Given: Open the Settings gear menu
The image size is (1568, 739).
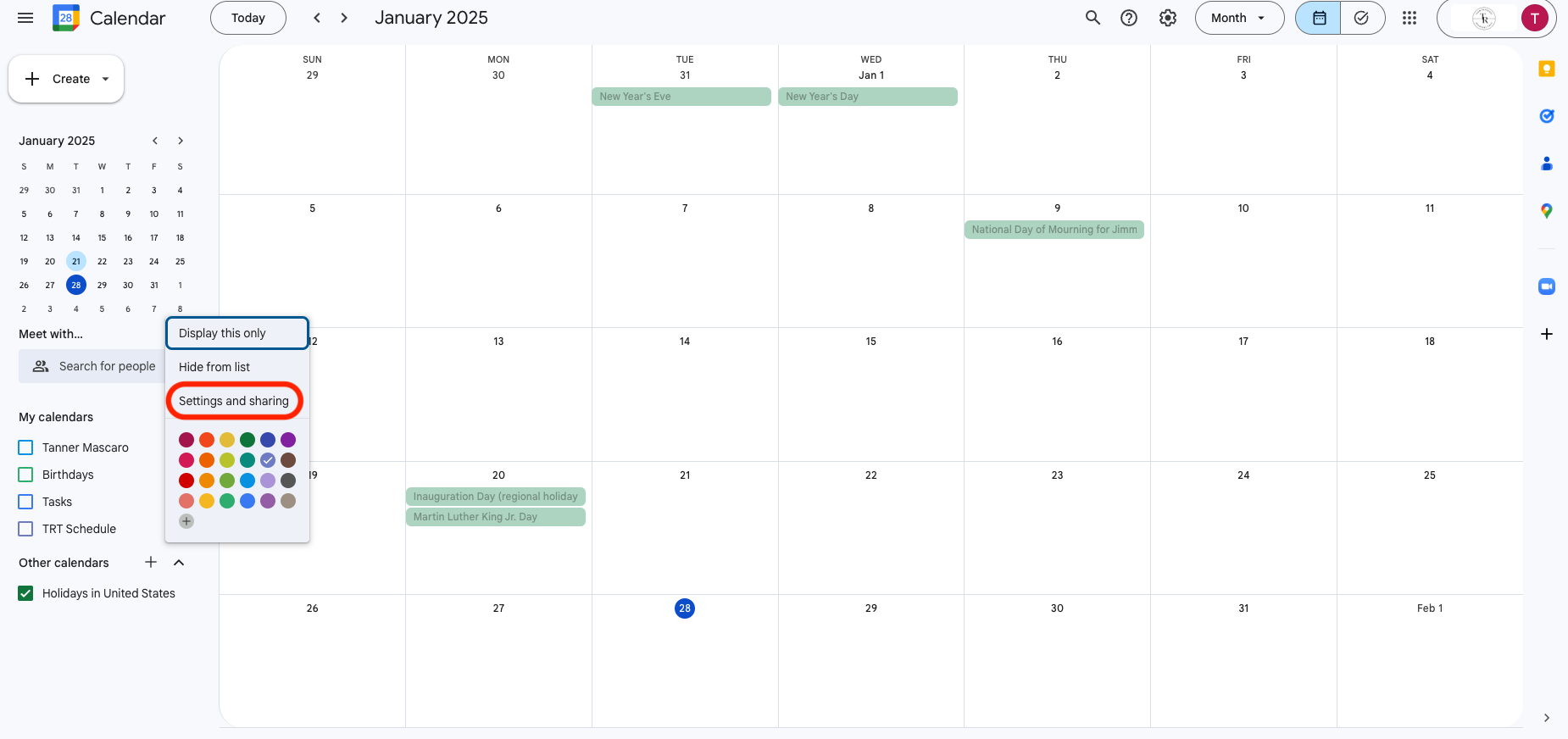Looking at the screenshot, I should (x=1168, y=18).
